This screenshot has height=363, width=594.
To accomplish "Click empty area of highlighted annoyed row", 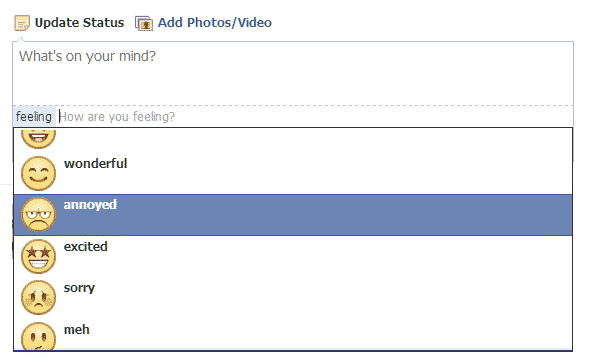I will [x=341, y=215].
